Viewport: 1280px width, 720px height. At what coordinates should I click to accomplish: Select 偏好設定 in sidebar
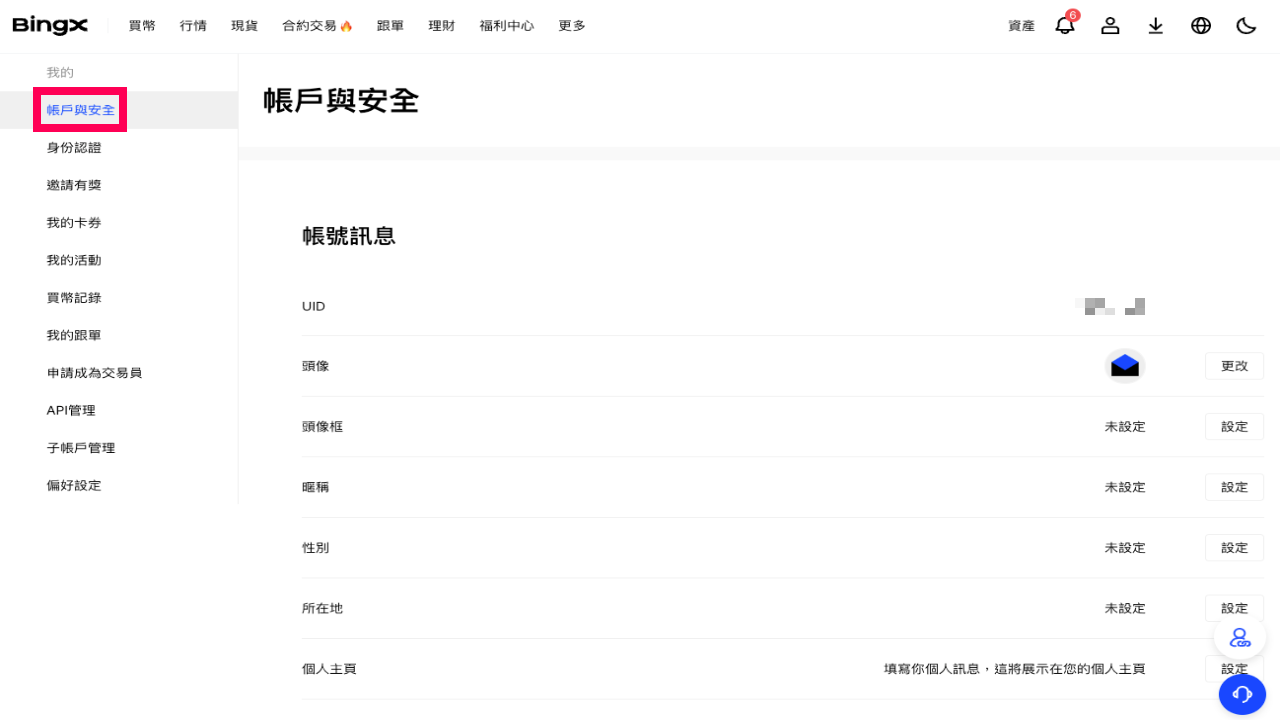click(74, 485)
